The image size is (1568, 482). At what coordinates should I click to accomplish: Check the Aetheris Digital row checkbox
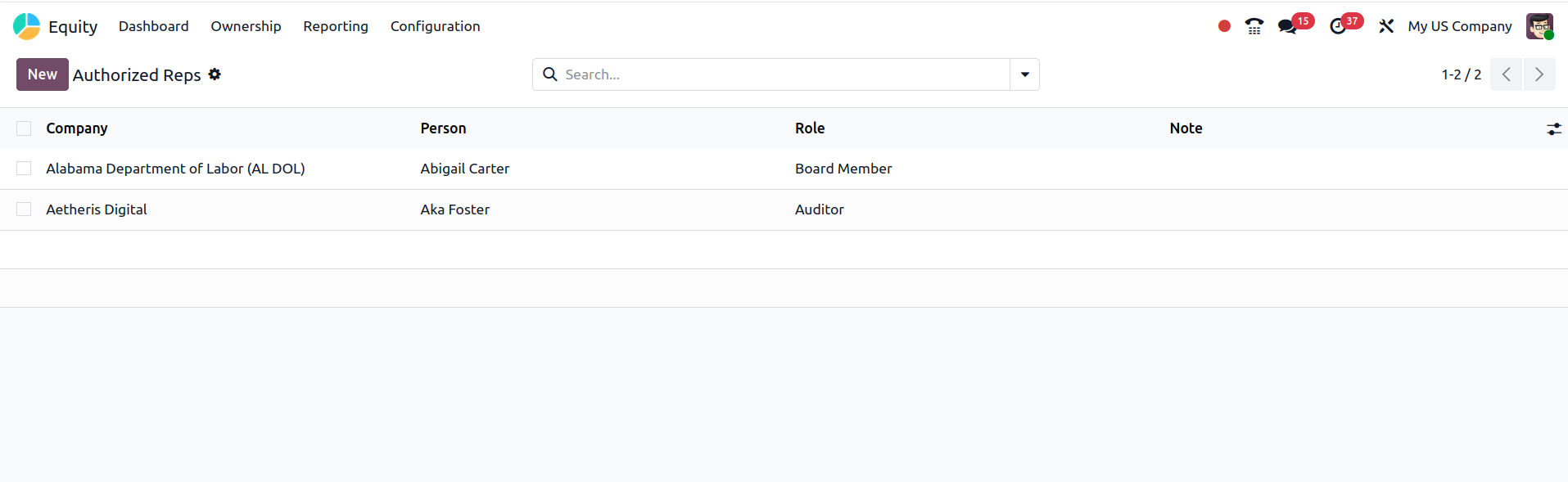point(24,209)
